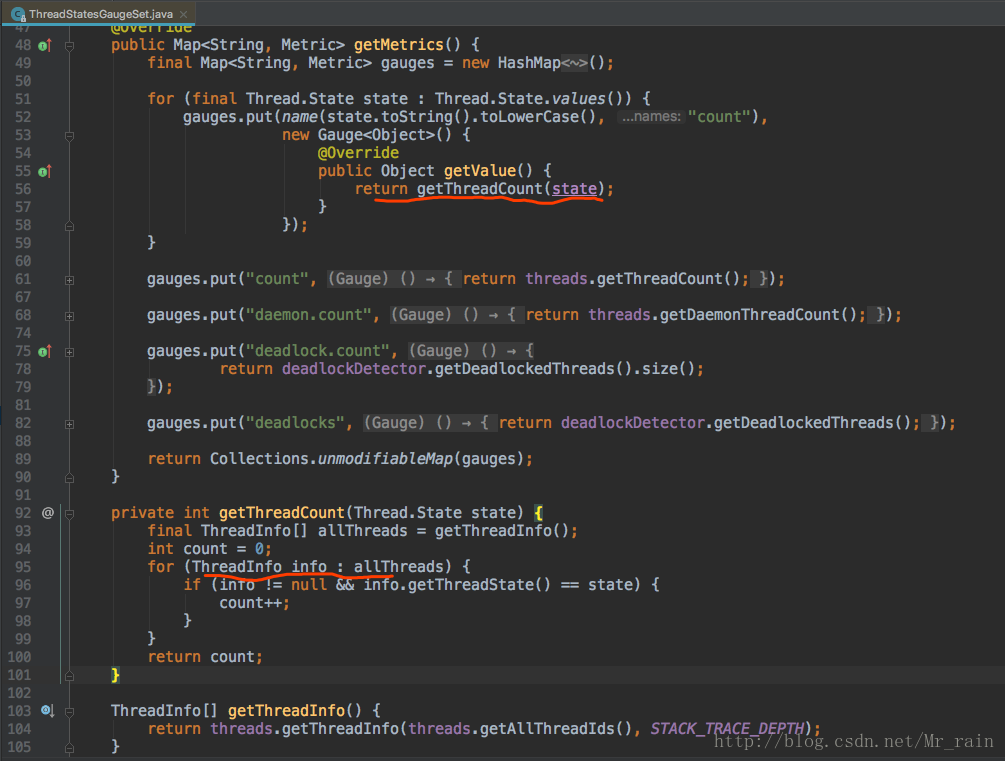
Task: Click the override gutter icon on line 55
Action: pos(44,171)
